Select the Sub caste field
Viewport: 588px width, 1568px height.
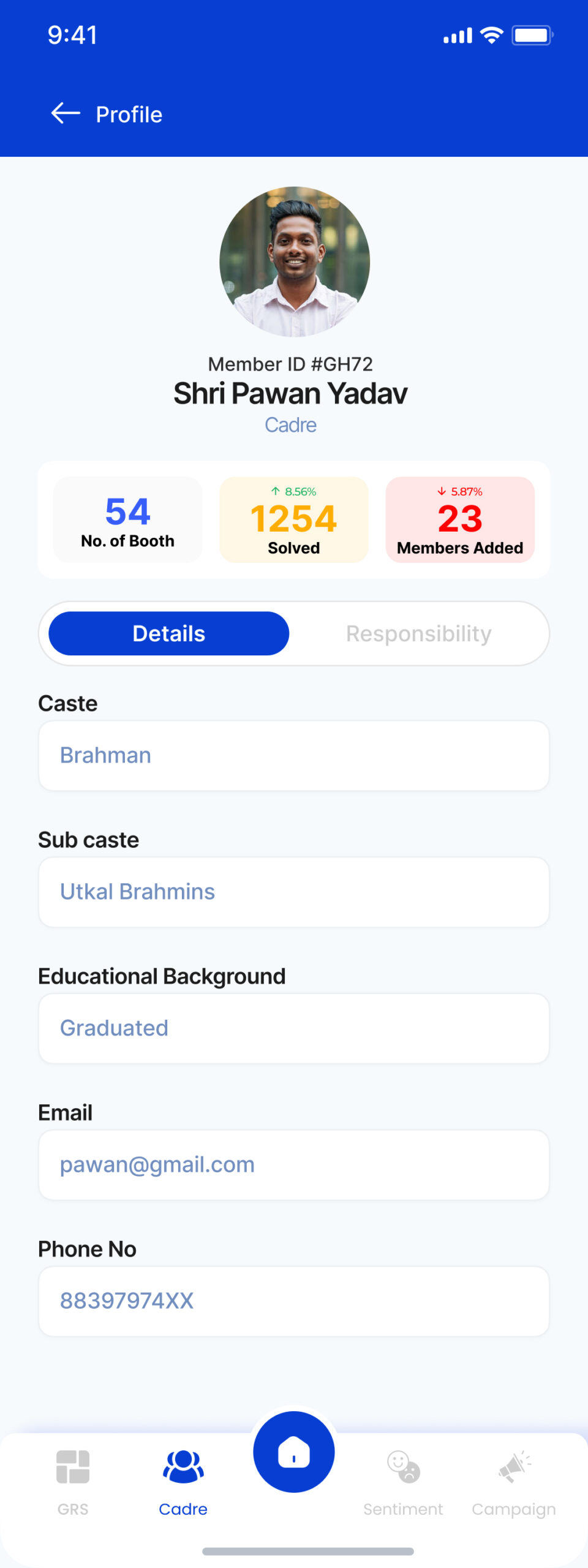[x=294, y=892]
